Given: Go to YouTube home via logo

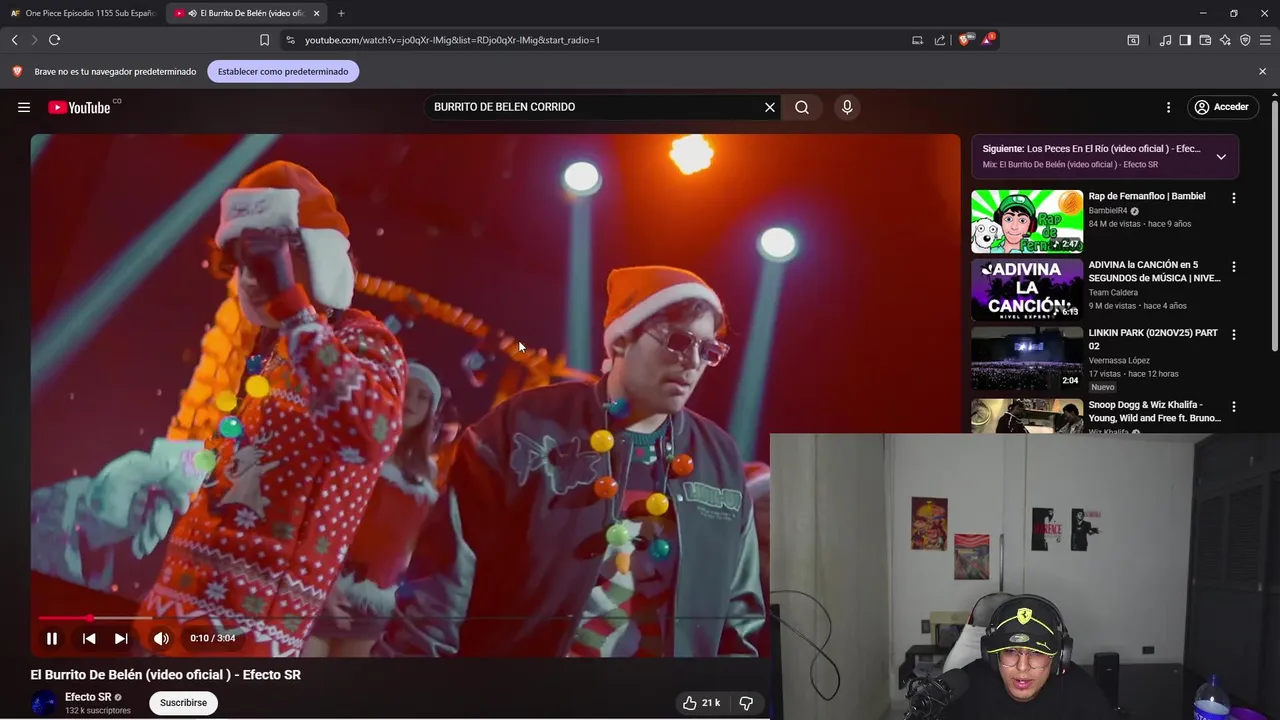Looking at the screenshot, I should 80,107.
